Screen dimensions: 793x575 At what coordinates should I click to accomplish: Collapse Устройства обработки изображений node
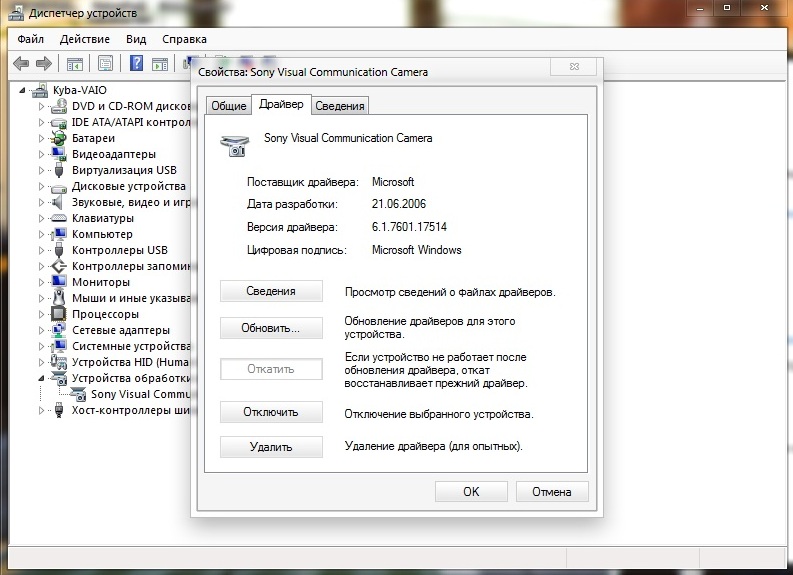41,378
